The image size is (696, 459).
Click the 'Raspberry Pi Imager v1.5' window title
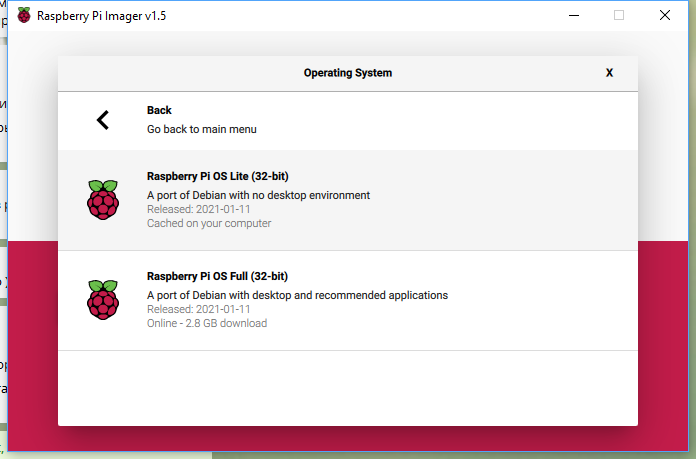(101, 16)
